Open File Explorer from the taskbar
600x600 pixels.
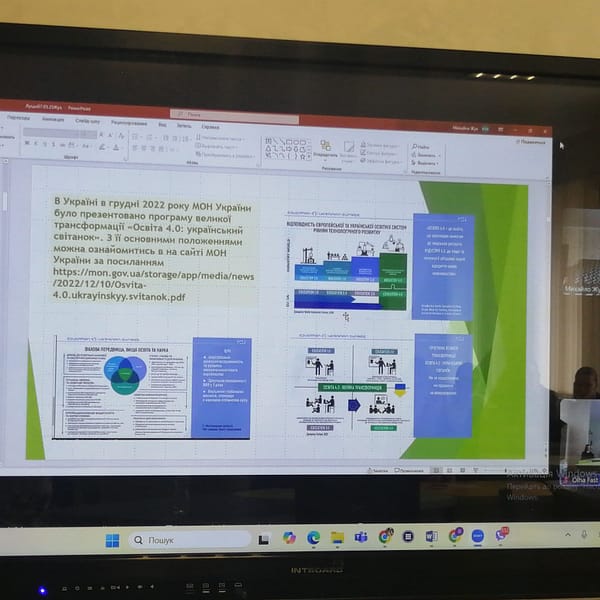coord(337,537)
